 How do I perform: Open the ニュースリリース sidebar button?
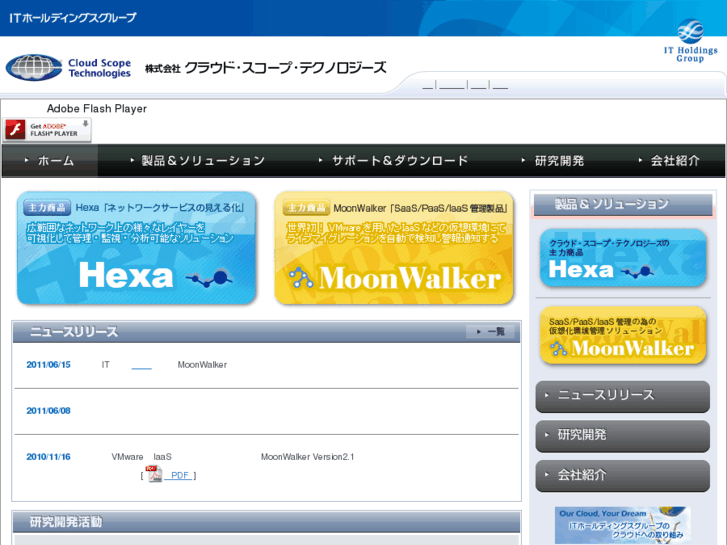[623, 396]
